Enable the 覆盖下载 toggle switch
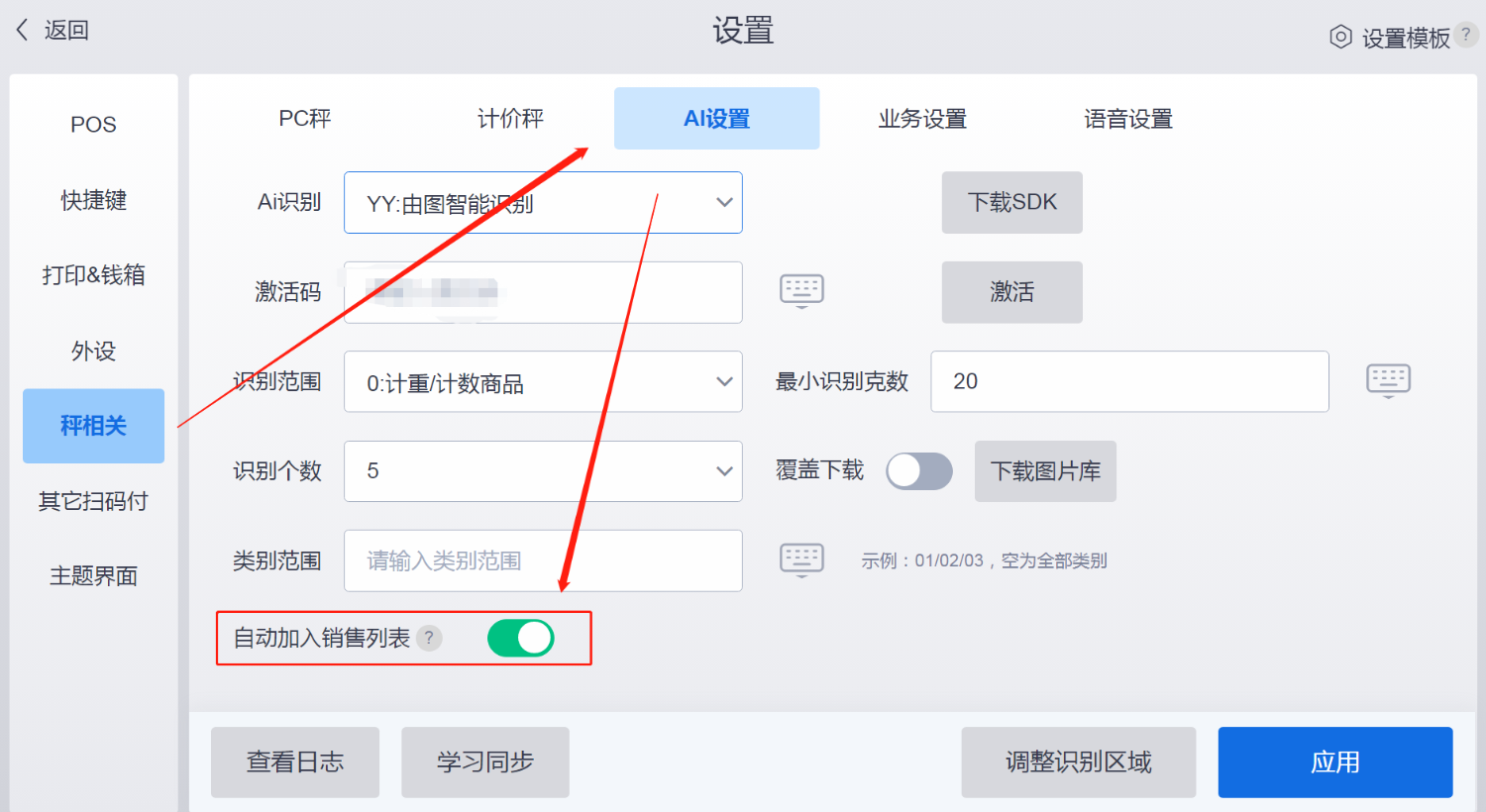Viewport: 1486px width, 812px height. click(918, 471)
